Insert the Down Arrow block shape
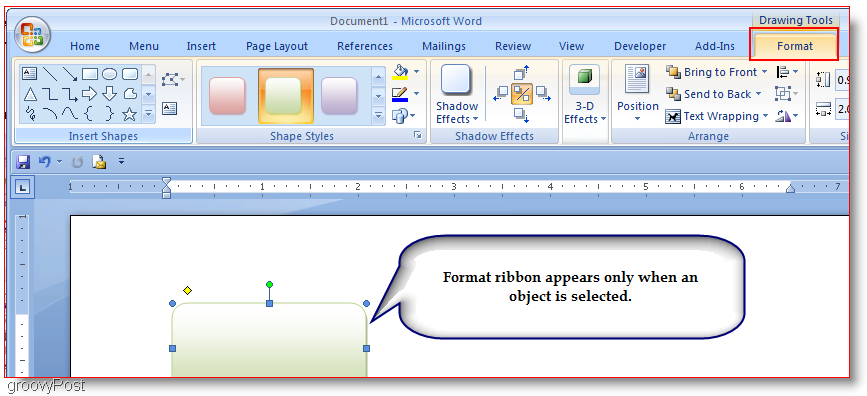 [x=109, y=94]
